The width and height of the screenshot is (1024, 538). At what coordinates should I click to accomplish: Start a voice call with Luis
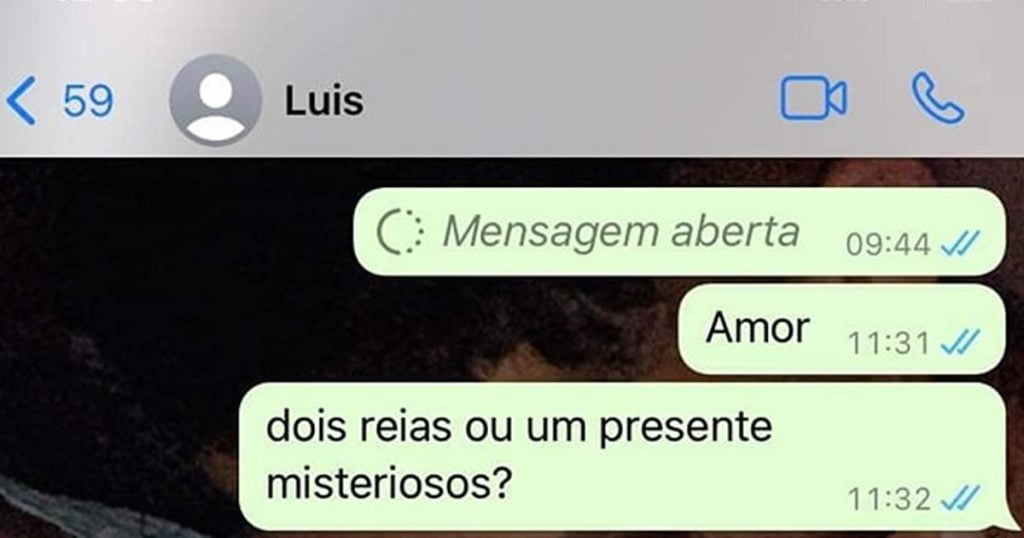(x=937, y=98)
